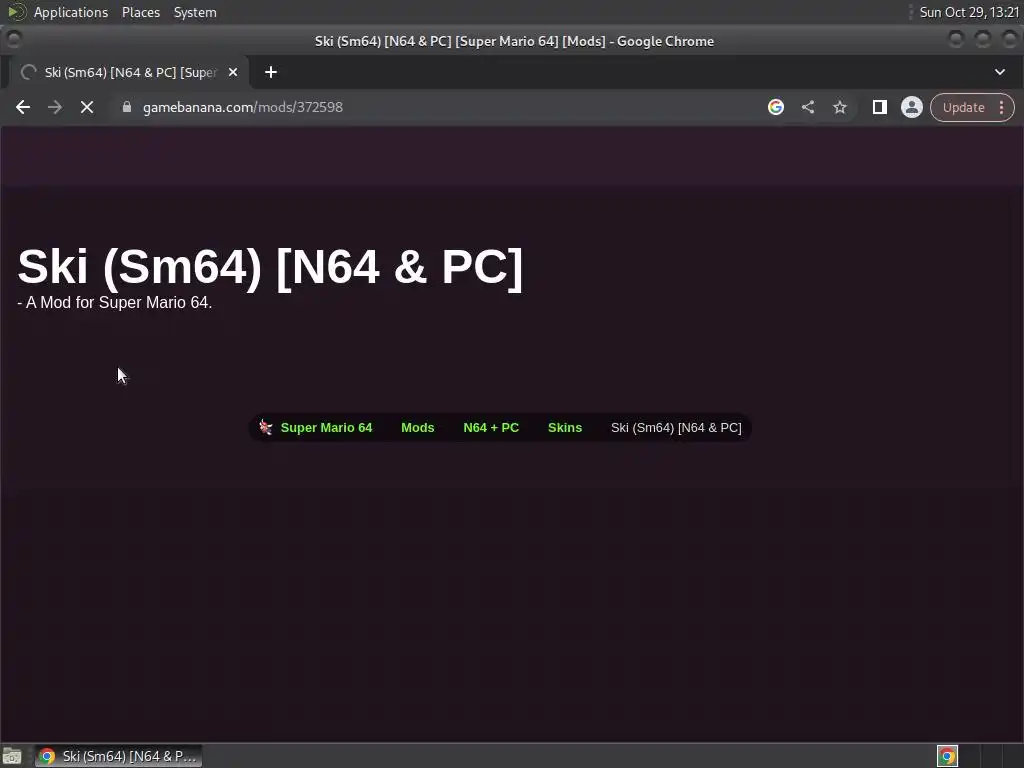
Task: Click the show desktop icon in taskbar
Action: pyautogui.click(x=12, y=756)
